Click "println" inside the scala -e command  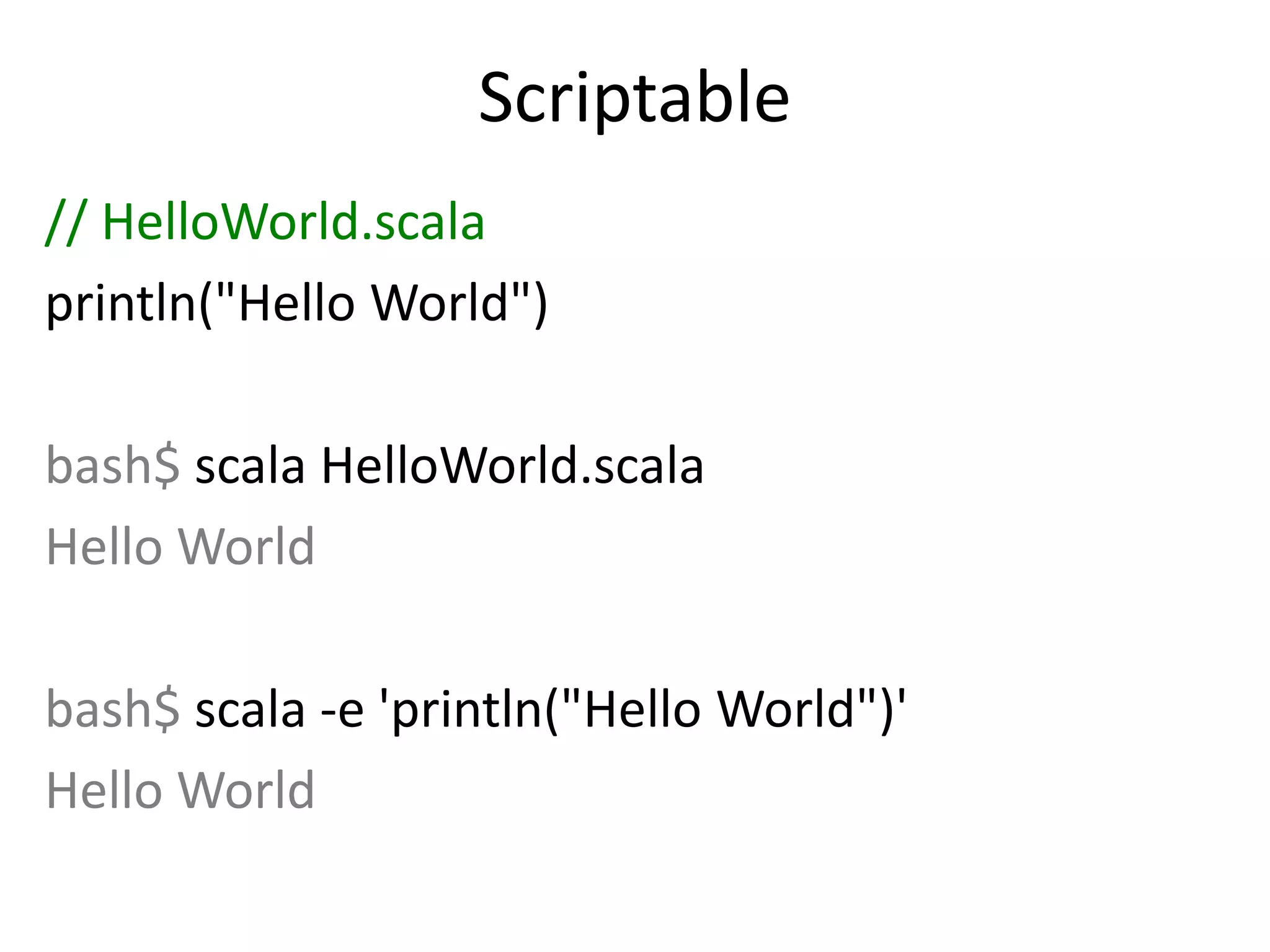click(468, 710)
